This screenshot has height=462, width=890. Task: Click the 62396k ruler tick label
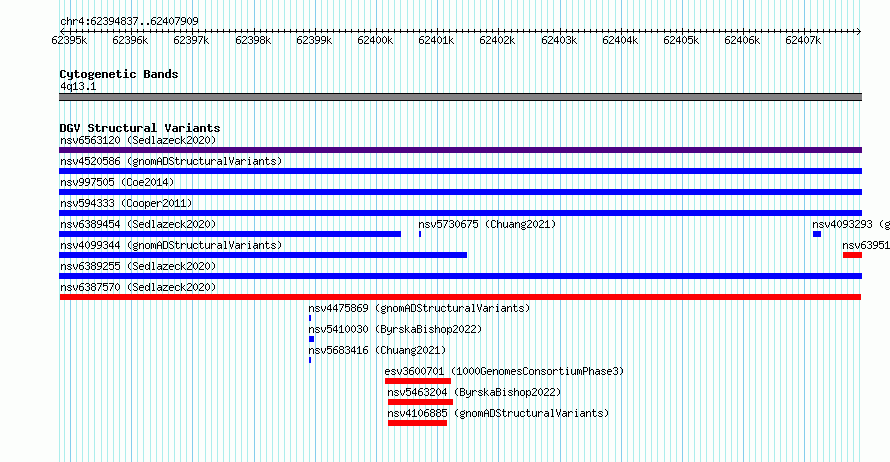(x=130, y=40)
